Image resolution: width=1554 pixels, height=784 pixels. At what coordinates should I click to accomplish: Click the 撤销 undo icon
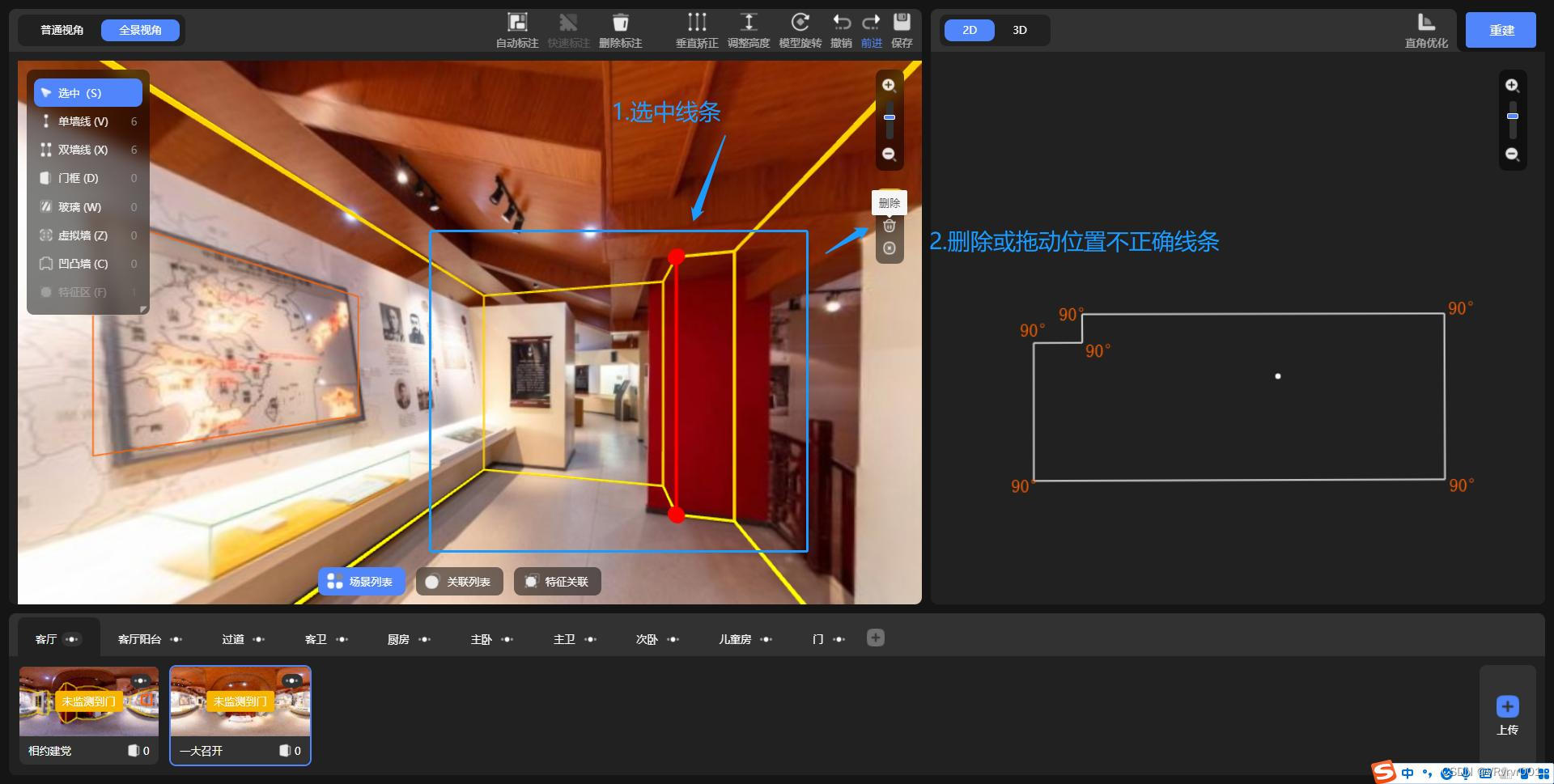[842, 22]
